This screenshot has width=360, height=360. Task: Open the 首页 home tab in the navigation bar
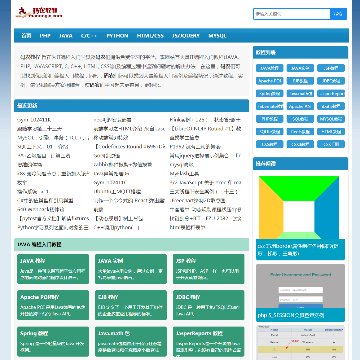pyautogui.click(x=26, y=36)
